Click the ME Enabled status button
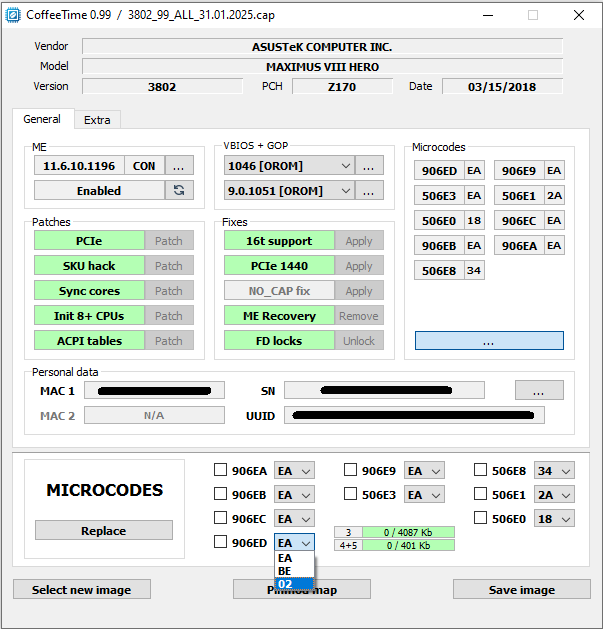This screenshot has width=603, height=629. 99,190
